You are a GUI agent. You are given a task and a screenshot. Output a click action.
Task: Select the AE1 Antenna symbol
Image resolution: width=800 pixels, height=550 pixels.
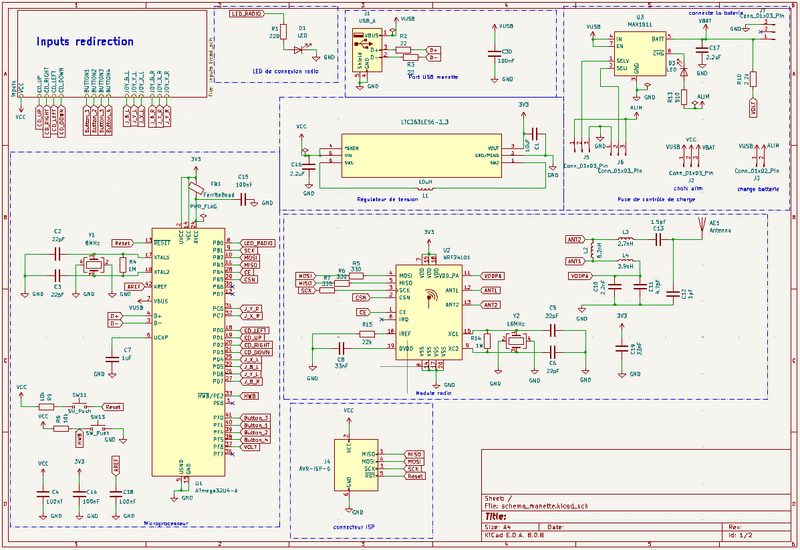coord(703,227)
